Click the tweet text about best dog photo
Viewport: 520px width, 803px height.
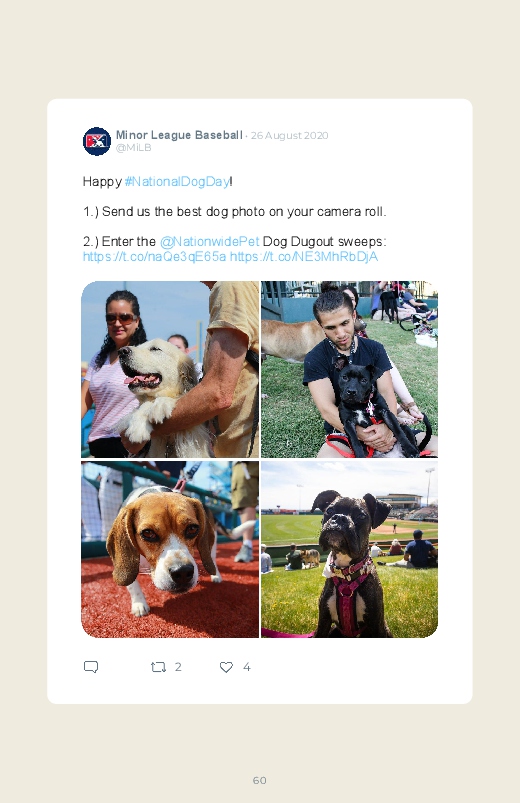point(235,212)
